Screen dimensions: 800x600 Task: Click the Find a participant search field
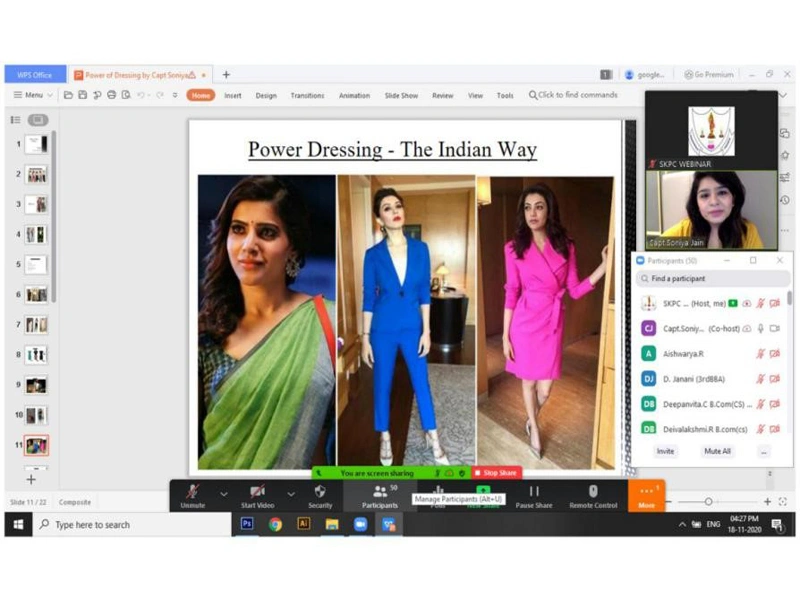click(713, 279)
